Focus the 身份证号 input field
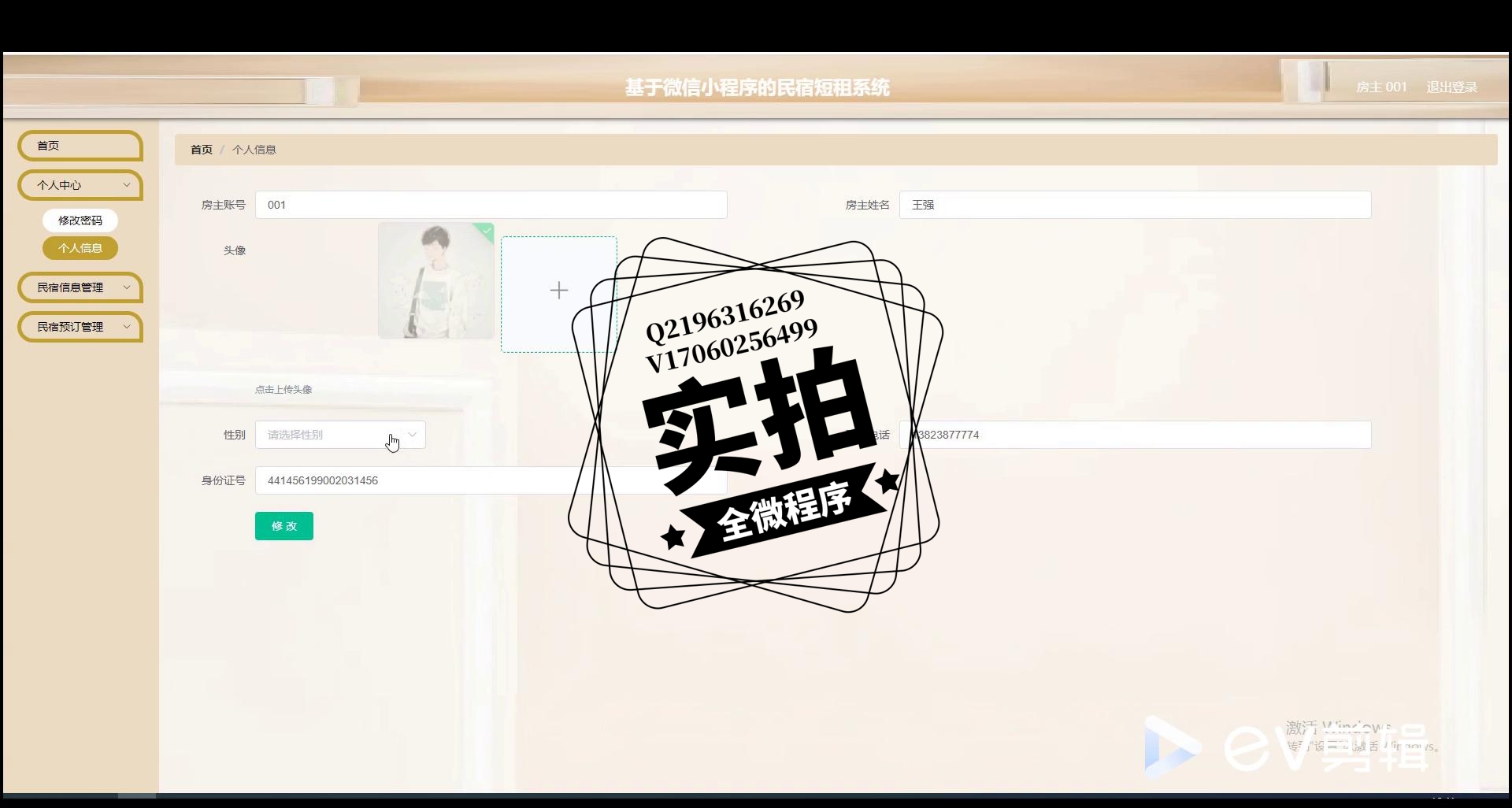Viewport: 1512px width, 808px height. point(491,480)
